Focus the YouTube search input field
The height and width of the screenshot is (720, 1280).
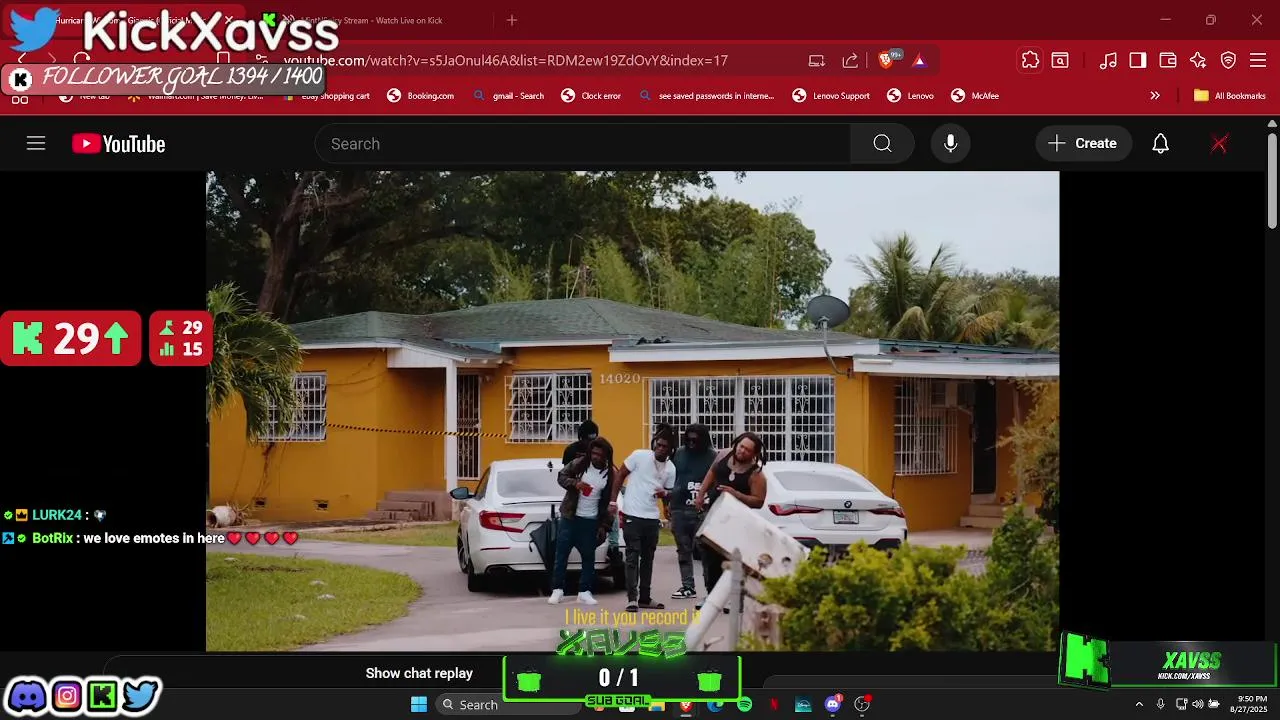click(x=583, y=143)
